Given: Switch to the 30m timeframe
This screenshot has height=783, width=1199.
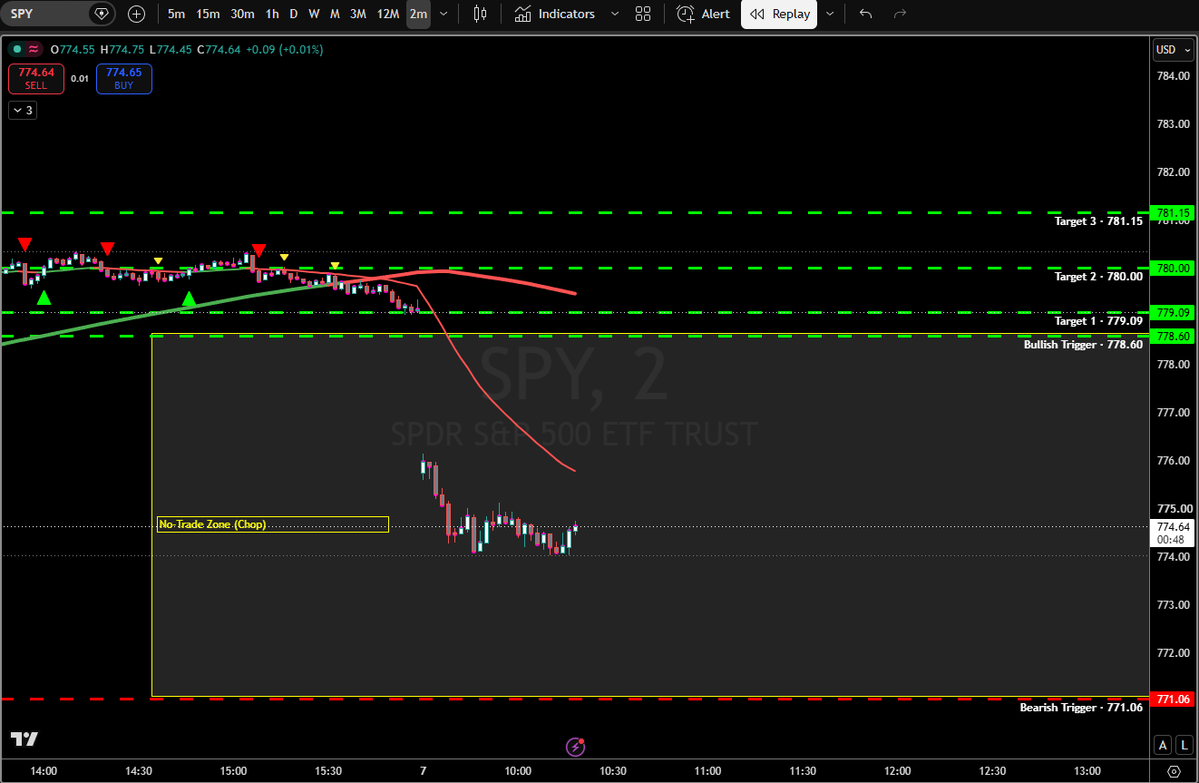Looking at the screenshot, I should click(242, 14).
